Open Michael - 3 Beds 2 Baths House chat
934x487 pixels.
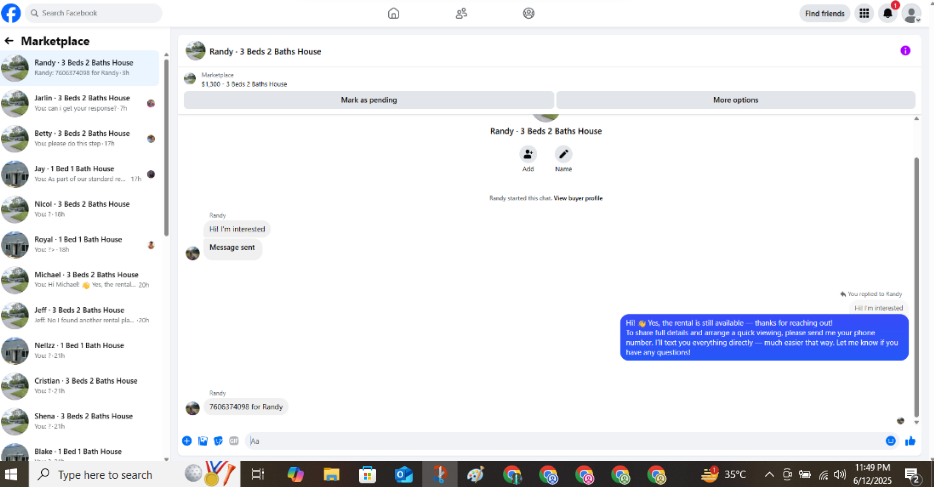coord(80,280)
